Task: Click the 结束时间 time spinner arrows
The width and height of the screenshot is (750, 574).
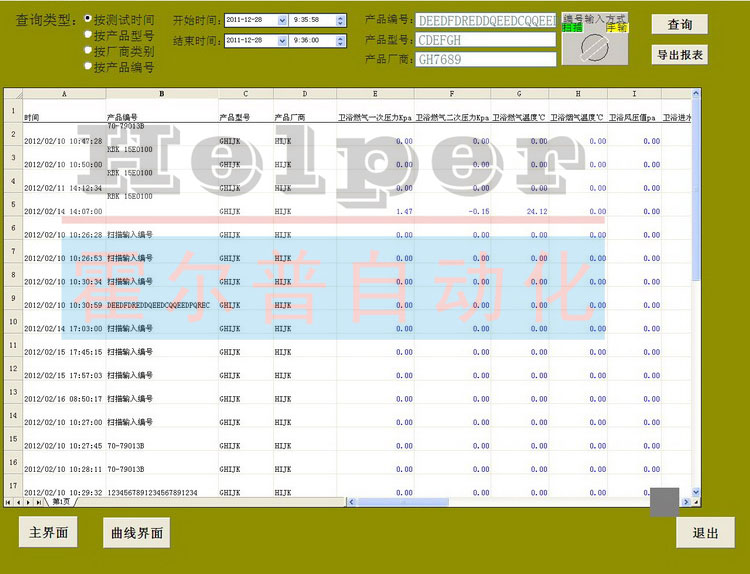Action: click(340, 41)
